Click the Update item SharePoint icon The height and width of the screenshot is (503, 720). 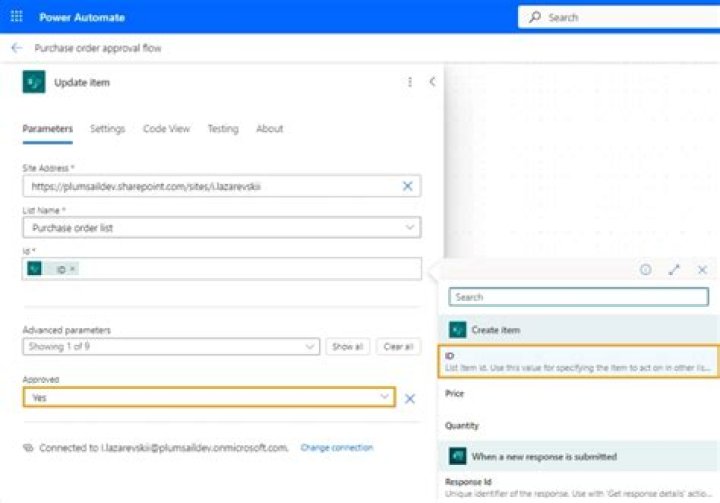[x=34, y=82]
